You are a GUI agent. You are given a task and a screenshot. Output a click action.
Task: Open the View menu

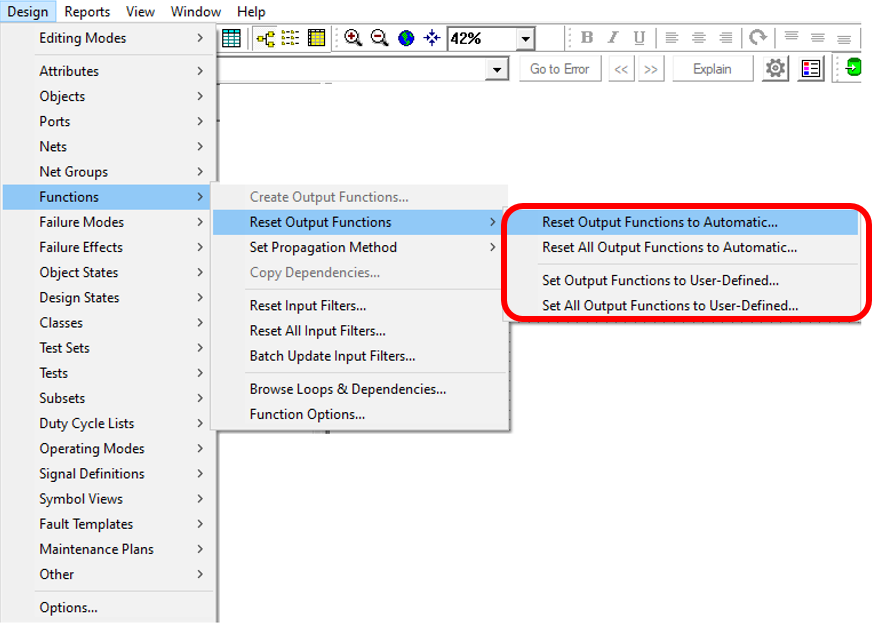140,11
